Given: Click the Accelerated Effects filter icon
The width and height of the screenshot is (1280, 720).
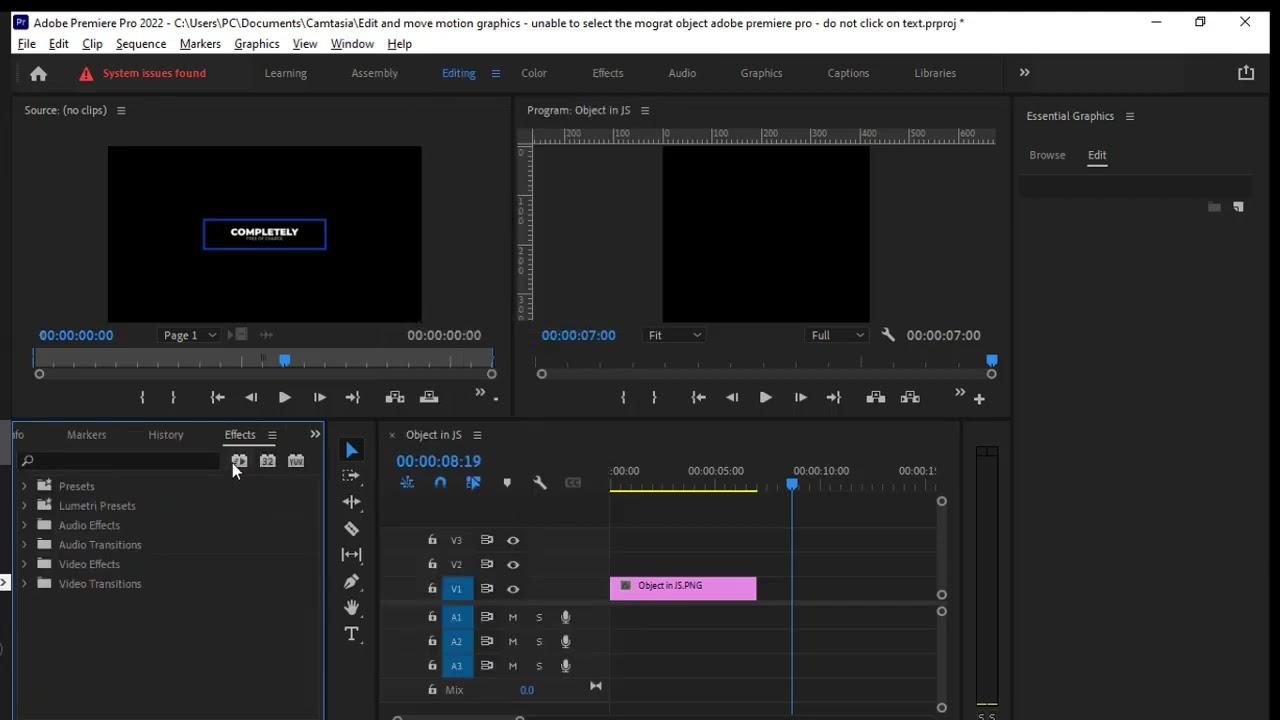Looking at the screenshot, I should point(239,461).
